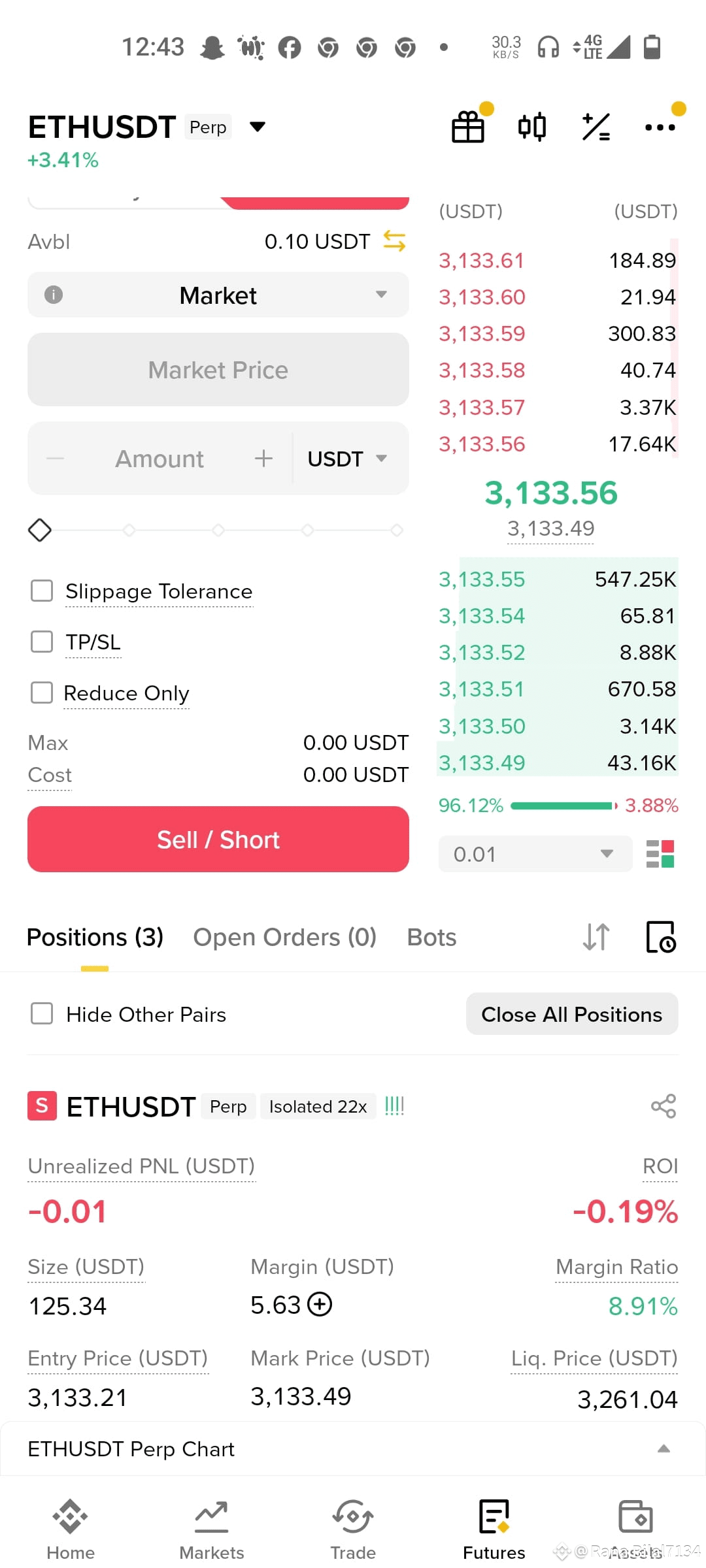Screen dimensions: 706x1568
Task: Enable the Slippage Tolerance checkbox
Action: click(42, 591)
